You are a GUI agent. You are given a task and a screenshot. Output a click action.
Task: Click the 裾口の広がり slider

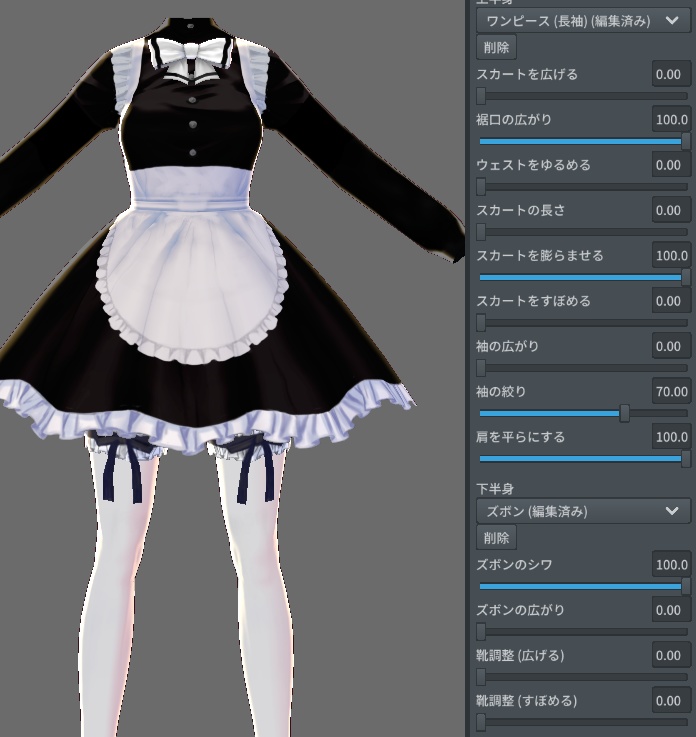[x=583, y=141]
